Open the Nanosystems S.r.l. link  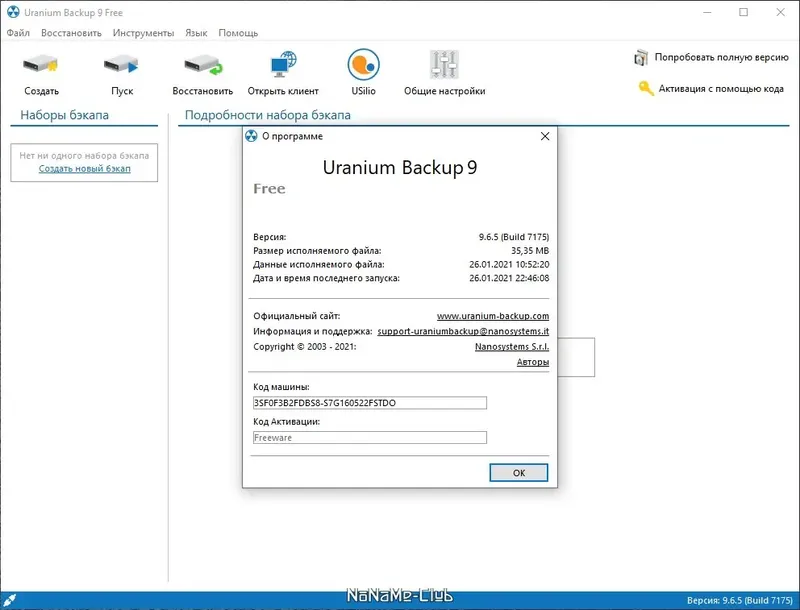(x=512, y=347)
